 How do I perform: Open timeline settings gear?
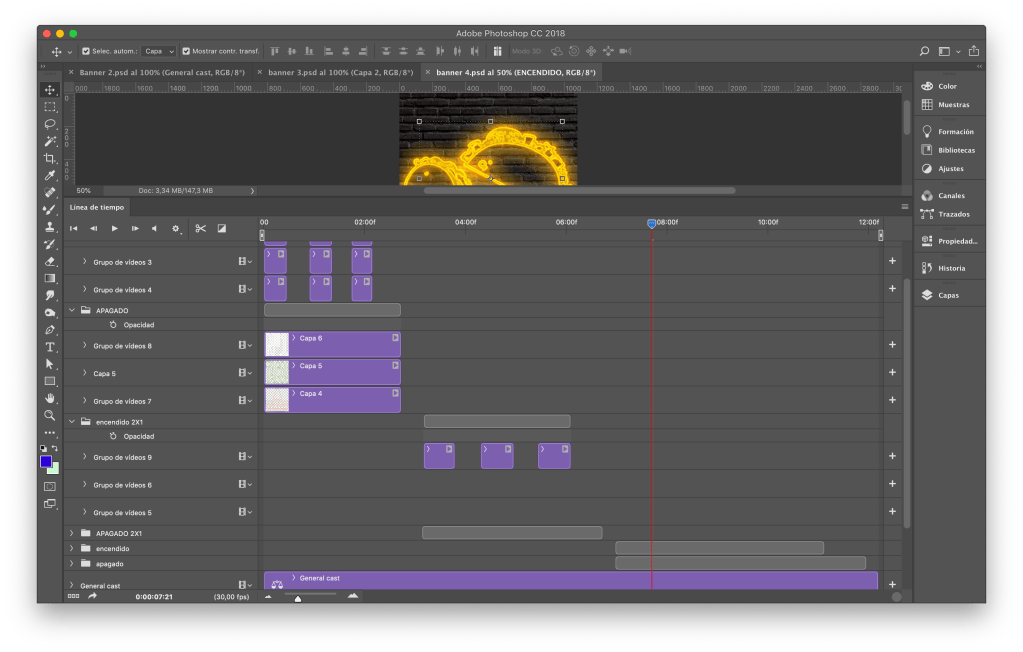click(176, 228)
